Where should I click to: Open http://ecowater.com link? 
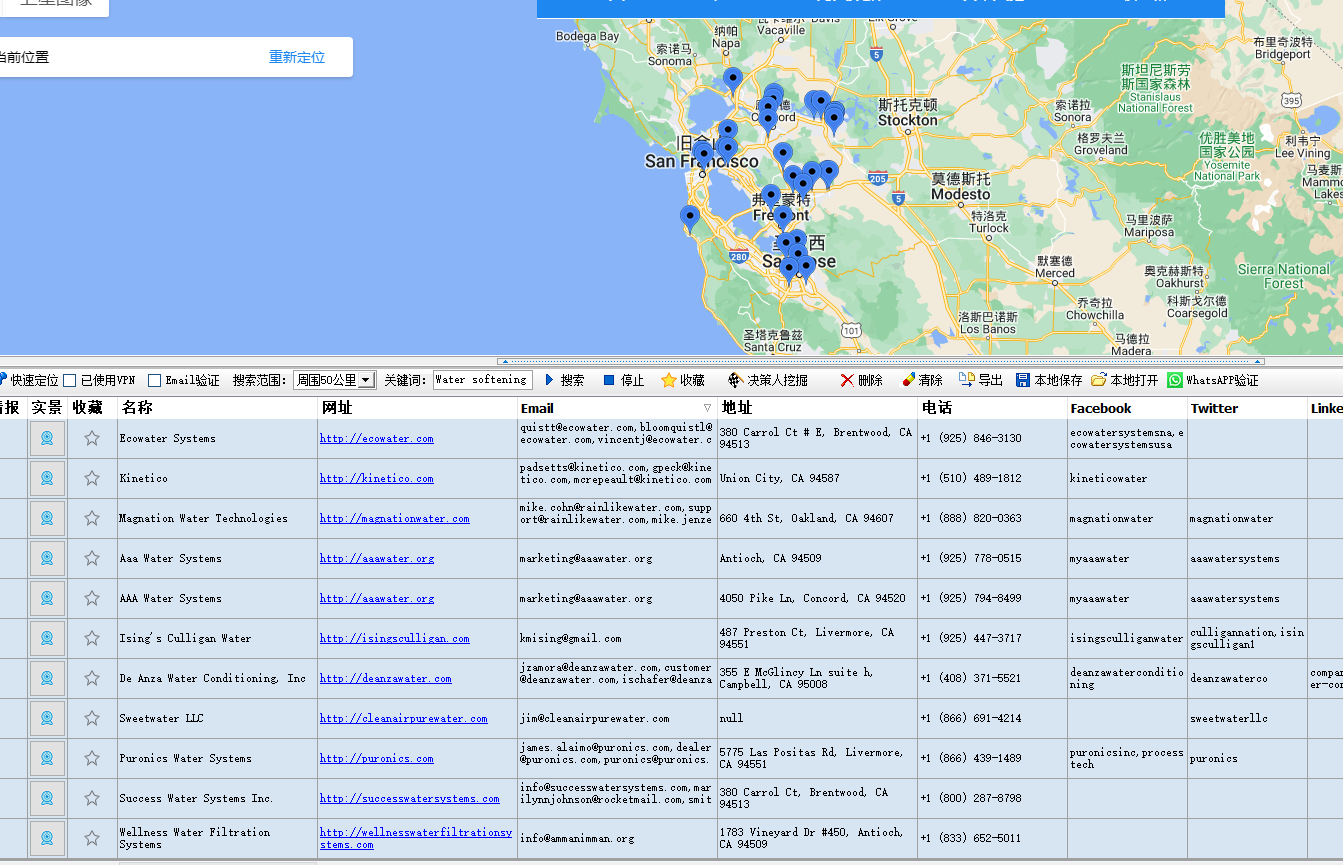point(377,438)
